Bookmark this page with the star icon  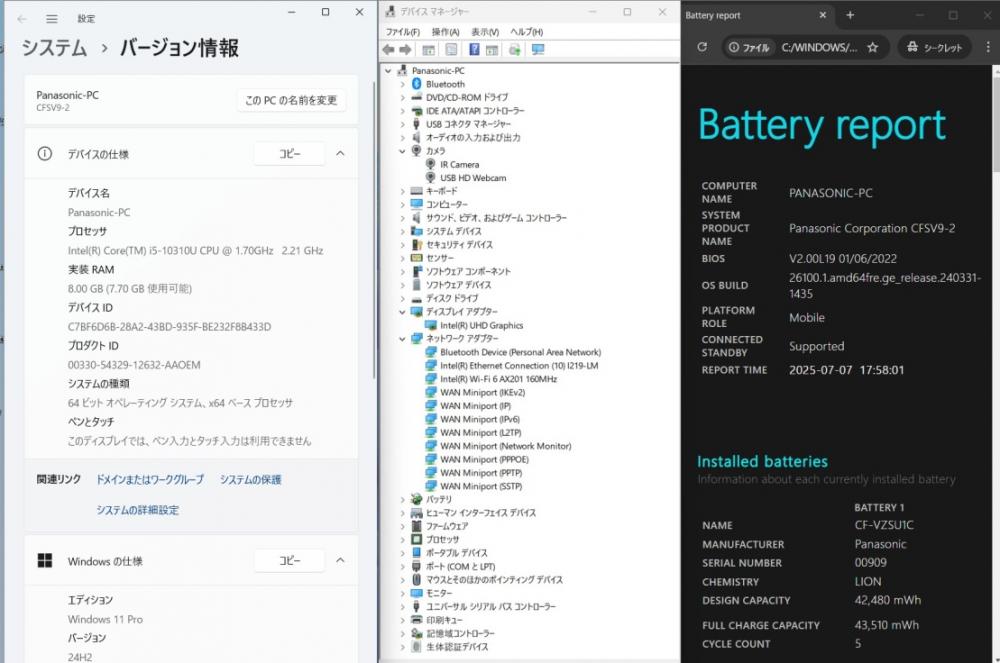pyautogui.click(x=873, y=47)
